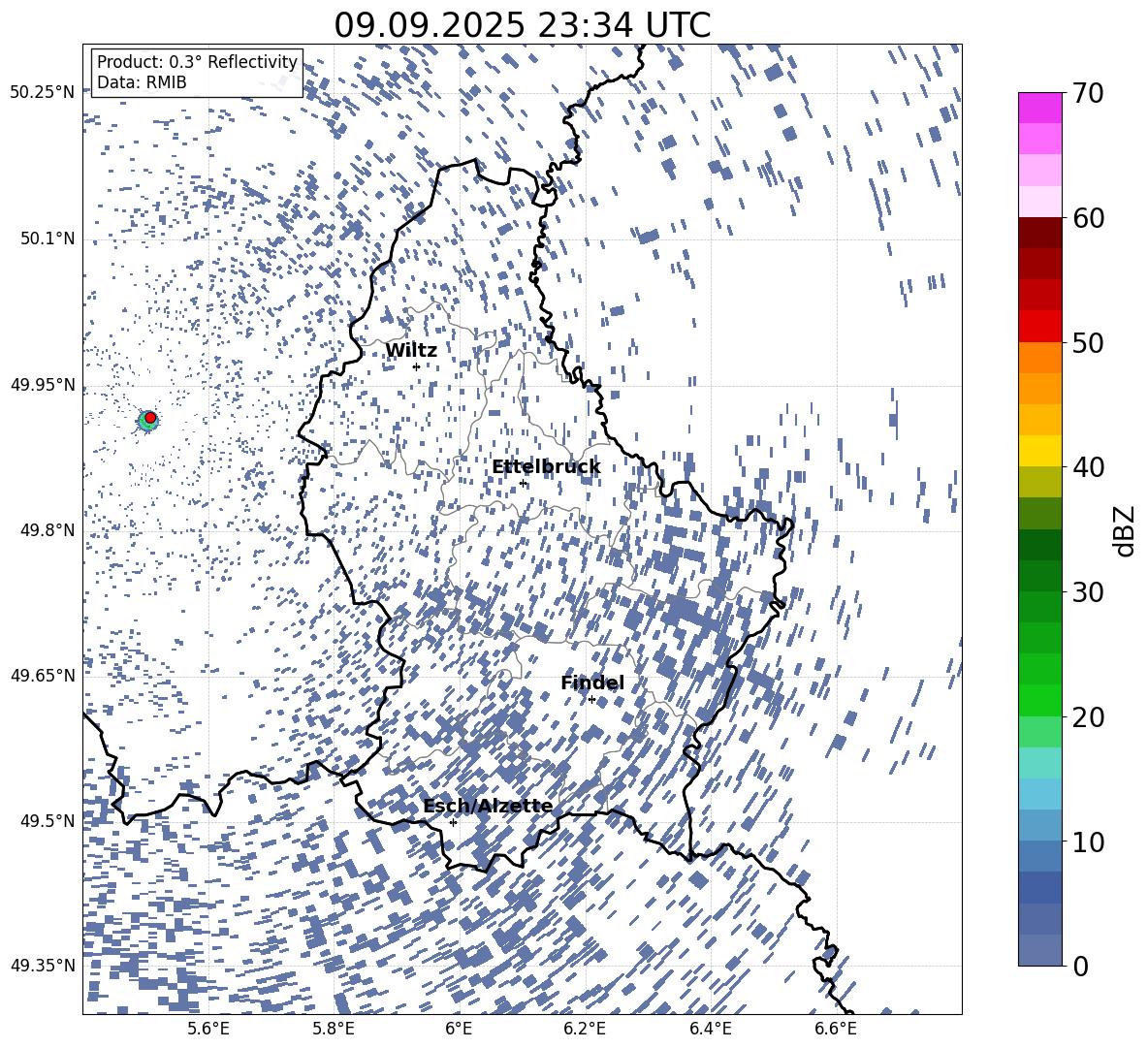
Task: Click the 09.09.2025 23:34 UTC title
Action: [522, 25]
